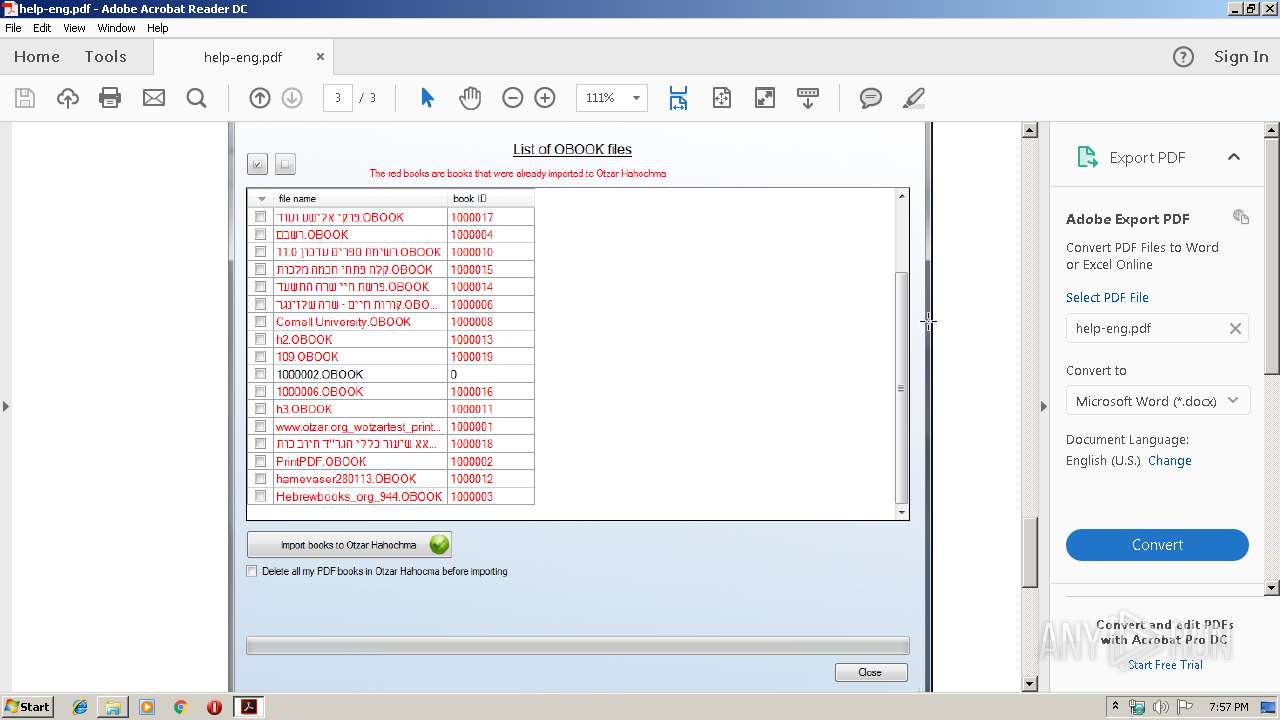Open the Convert to Microsoft Word dropdown
The height and width of the screenshot is (720, 1280).
click(1157, 401)
